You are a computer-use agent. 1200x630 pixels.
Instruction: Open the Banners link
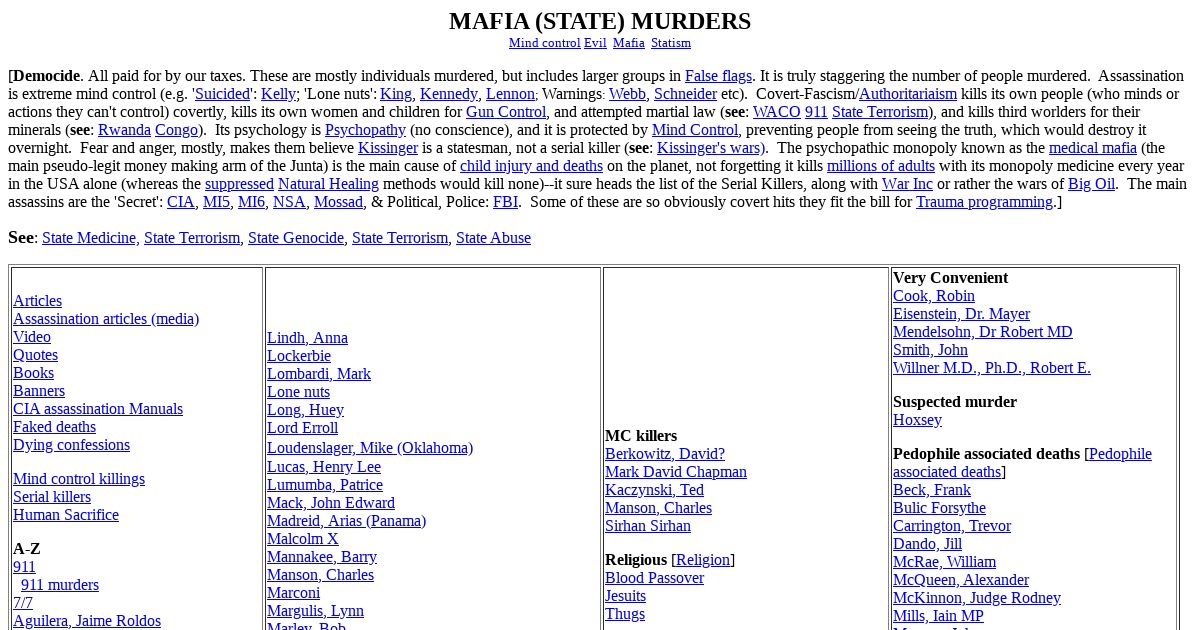click(x=39, y=391)
